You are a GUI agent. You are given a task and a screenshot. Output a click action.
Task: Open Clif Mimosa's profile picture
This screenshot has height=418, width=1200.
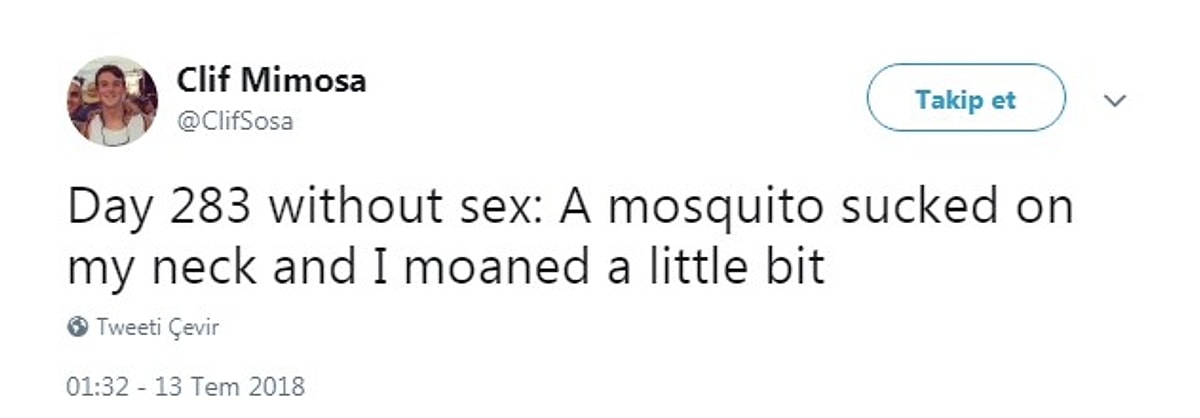pyautogui.click(x=112, y=100)
